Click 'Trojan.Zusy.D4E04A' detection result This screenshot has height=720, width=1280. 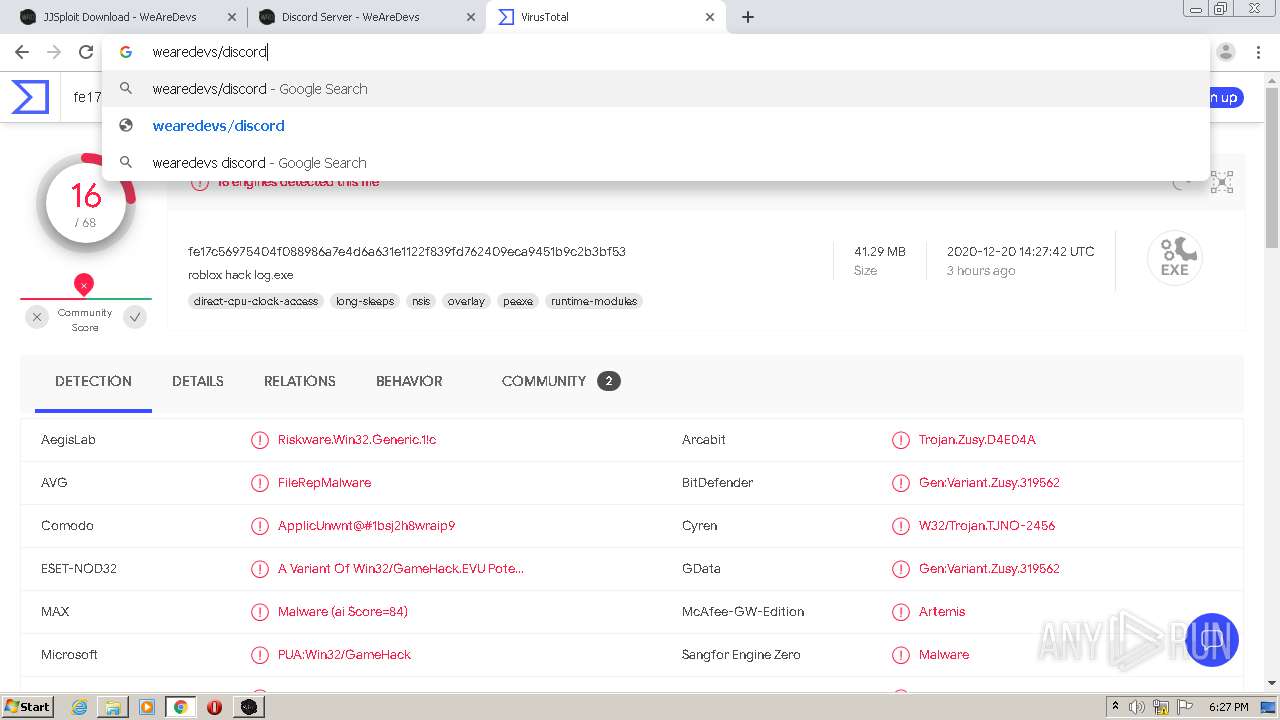coord(977,440)
